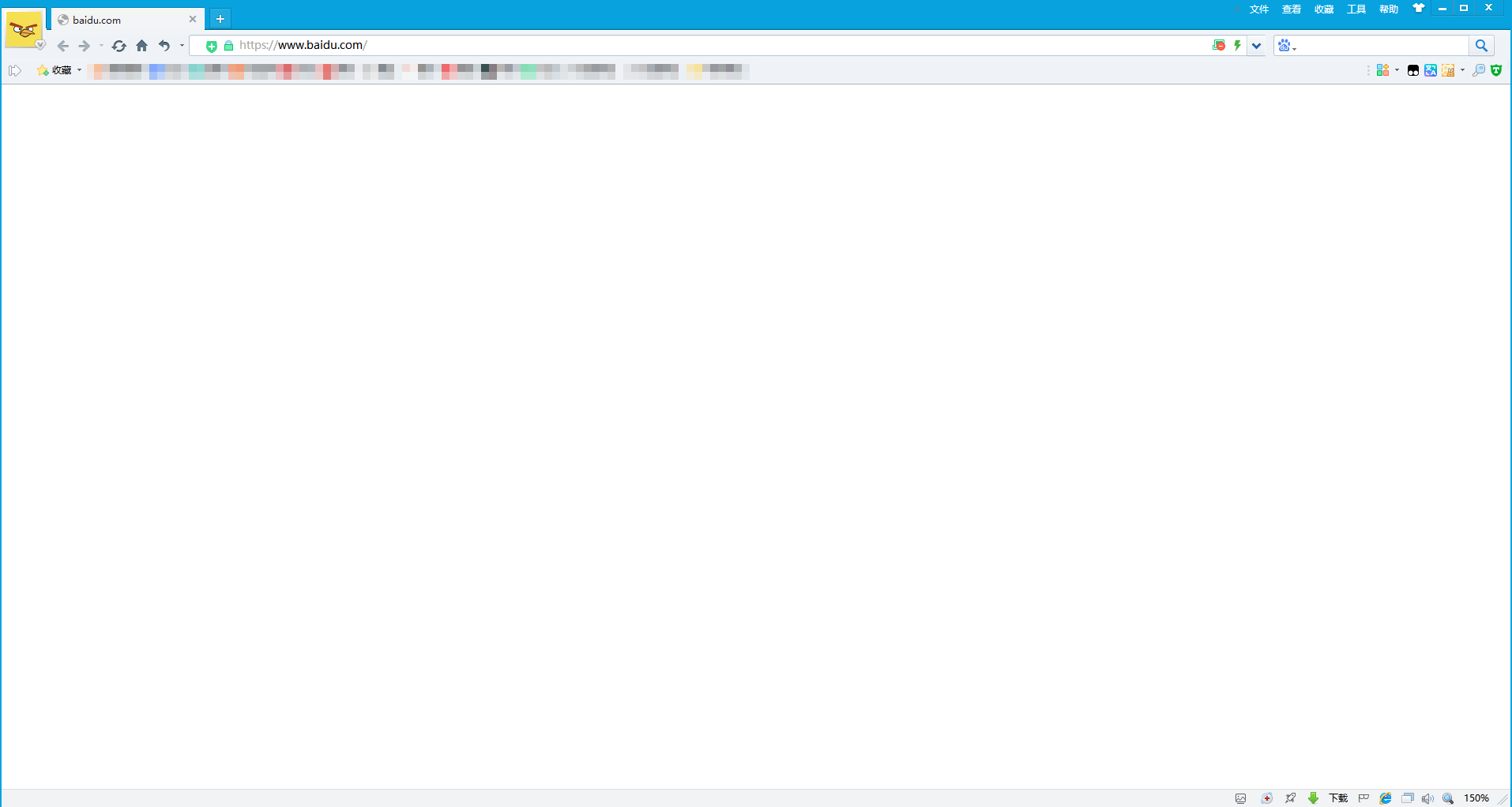This screenshot has height=807, width=1512.
Task: Click the blue magnifier search button
Action: [1482, 46]
